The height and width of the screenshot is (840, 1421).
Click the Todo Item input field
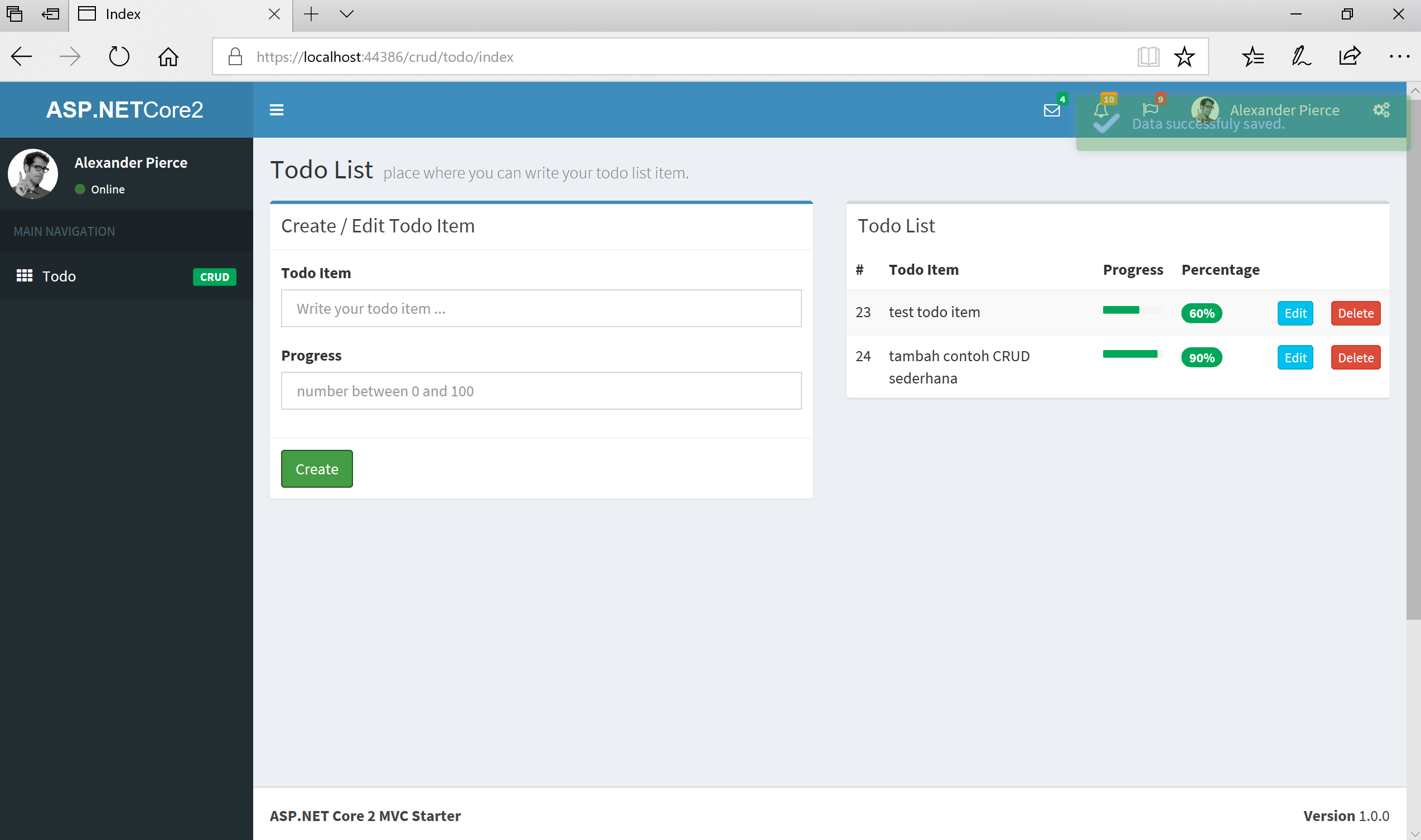click(x=541, y=308)
